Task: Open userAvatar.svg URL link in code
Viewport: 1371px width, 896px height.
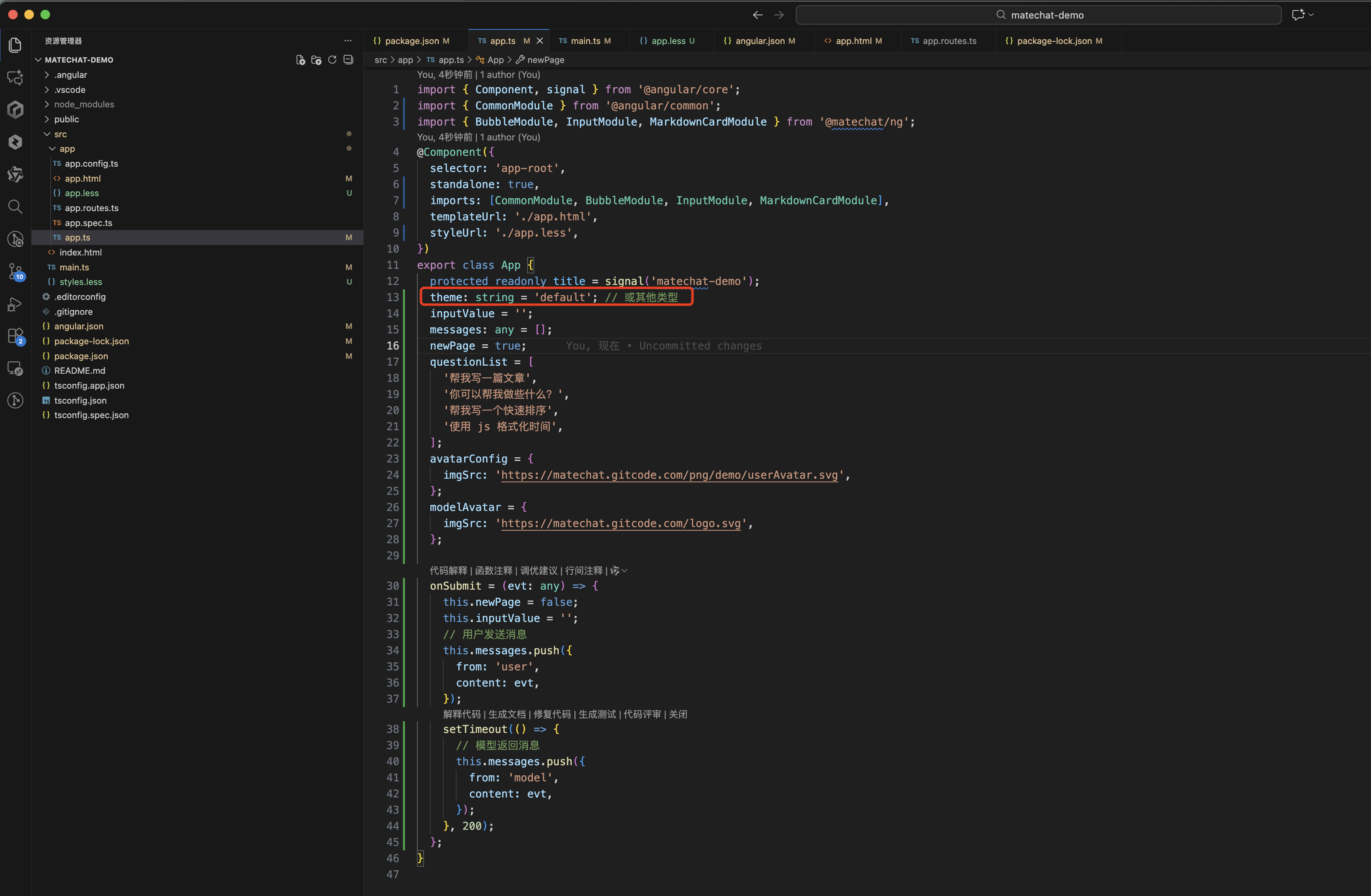Action: [669, 475]
